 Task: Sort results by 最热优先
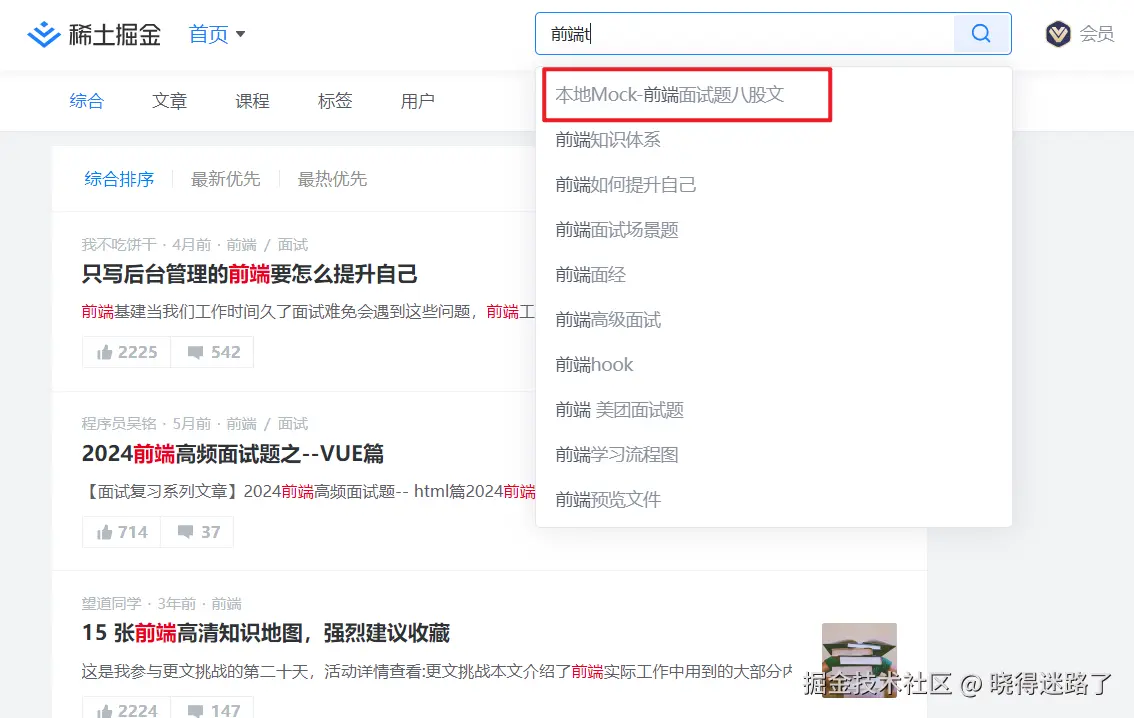pyautogui.click(x=333, y=179)
